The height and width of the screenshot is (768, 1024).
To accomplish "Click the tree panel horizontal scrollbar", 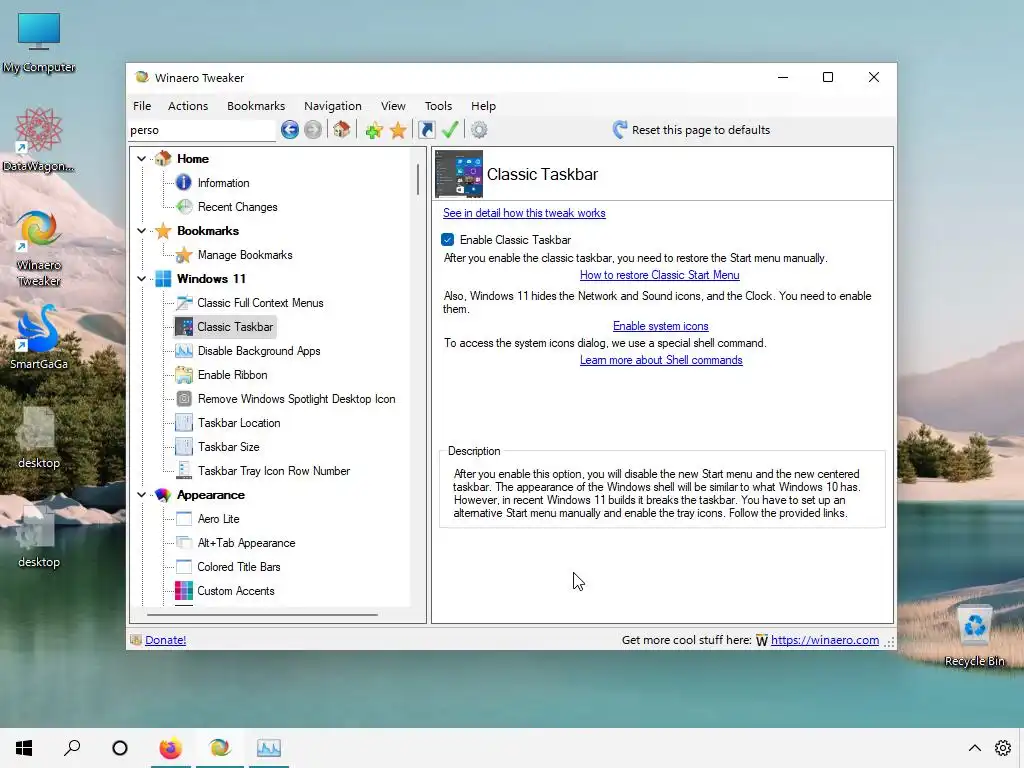I will [x=262, y=615].
